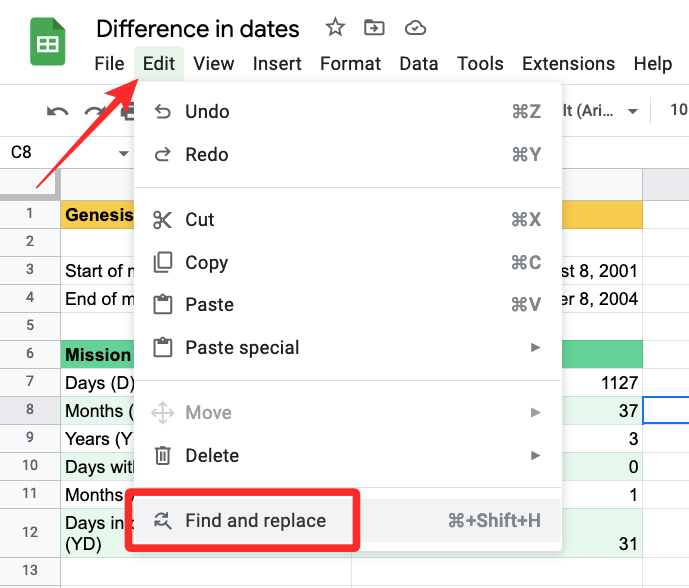Open the Format menu
Image resolution: width=689 pixels, height=588 pixels.
pyautogui.click(x=350, y=64)
